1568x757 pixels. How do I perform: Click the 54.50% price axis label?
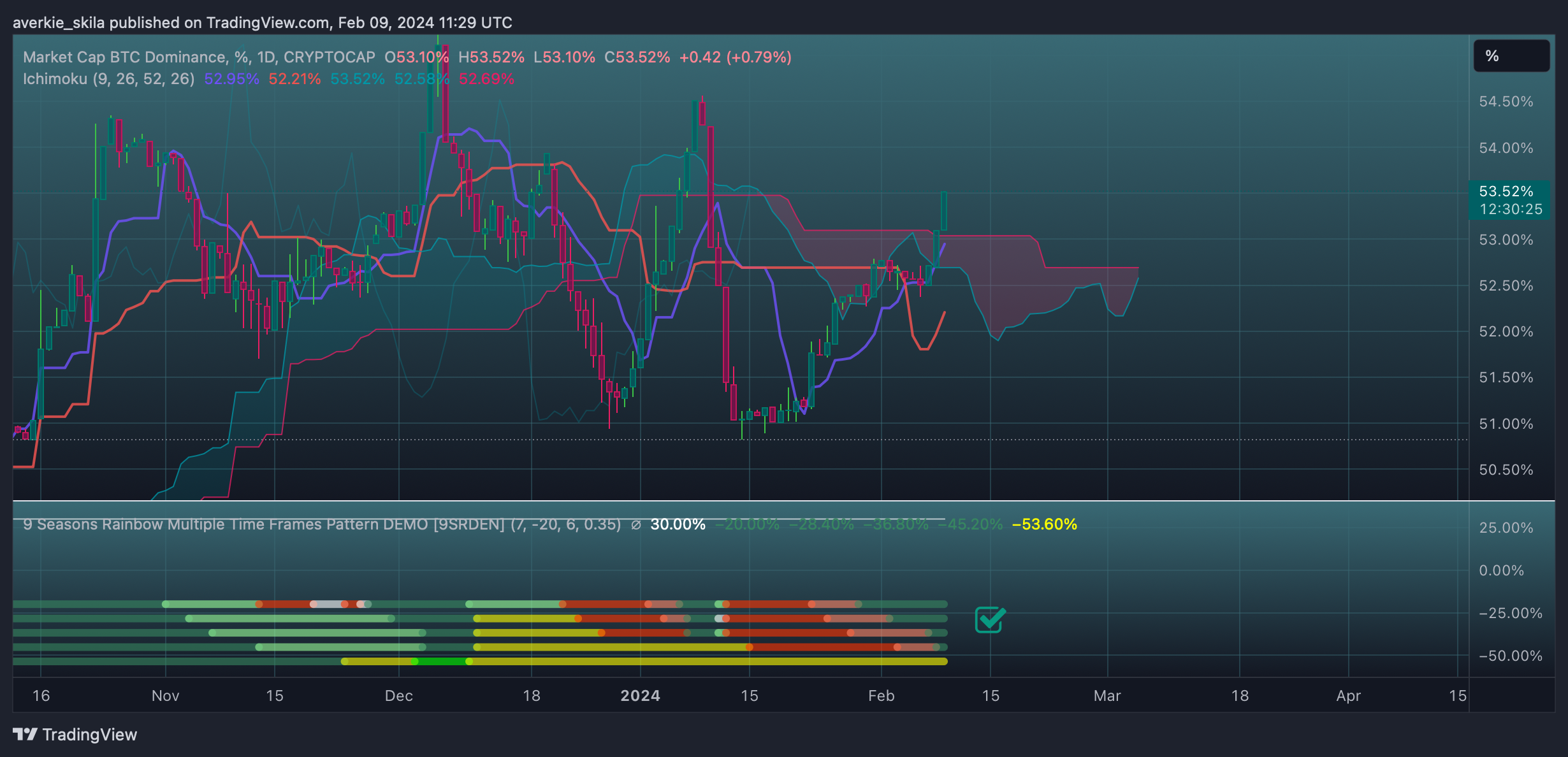(x=1506, y=101)
